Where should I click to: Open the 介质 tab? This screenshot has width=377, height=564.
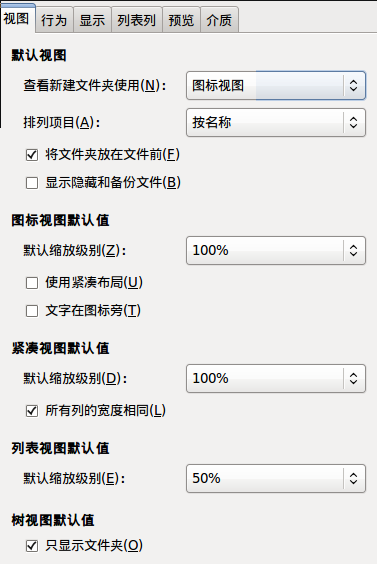point(219,20)
